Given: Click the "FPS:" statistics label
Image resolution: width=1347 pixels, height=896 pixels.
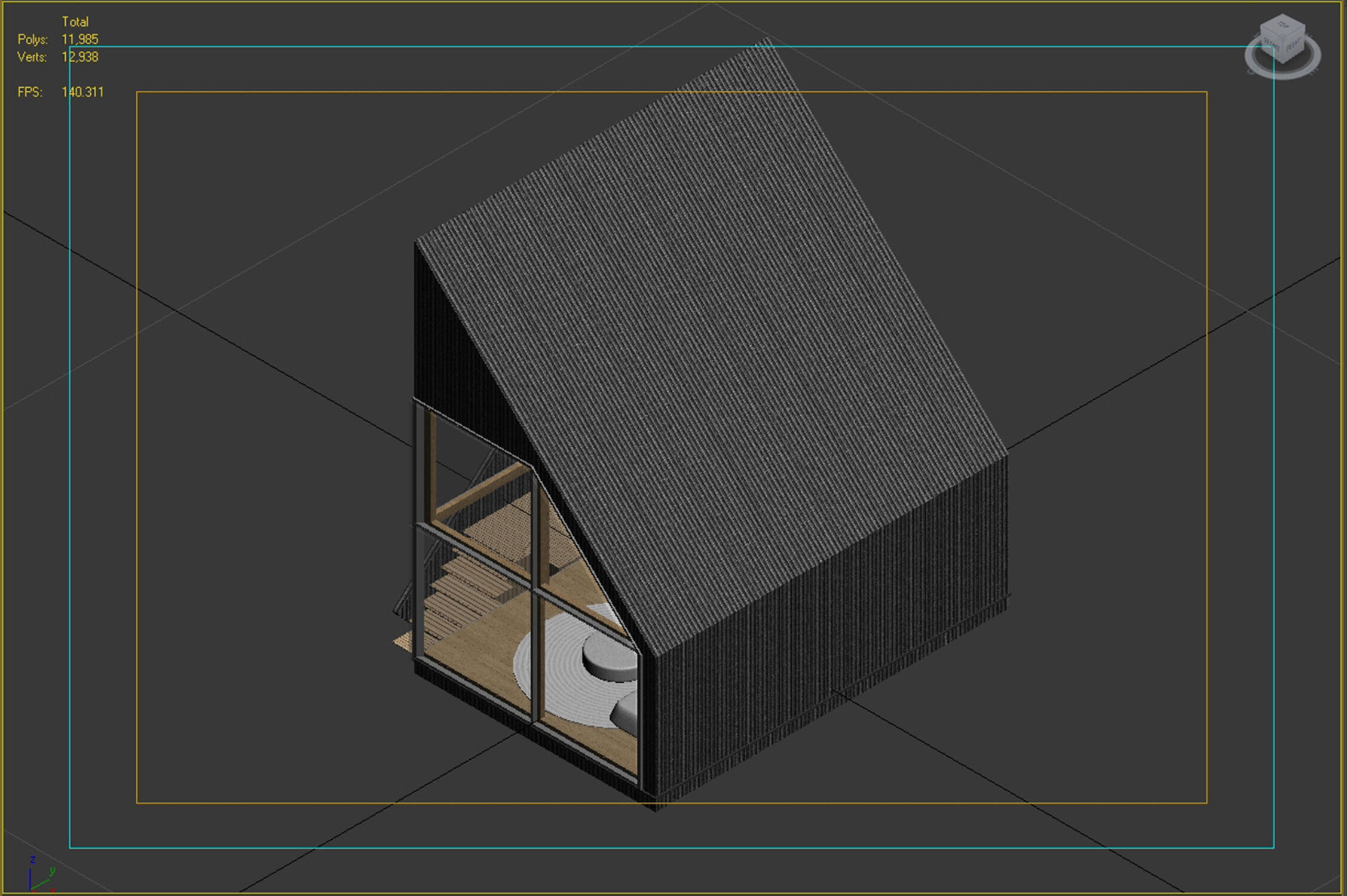Looking at the screenshot, I should [30, 92].
